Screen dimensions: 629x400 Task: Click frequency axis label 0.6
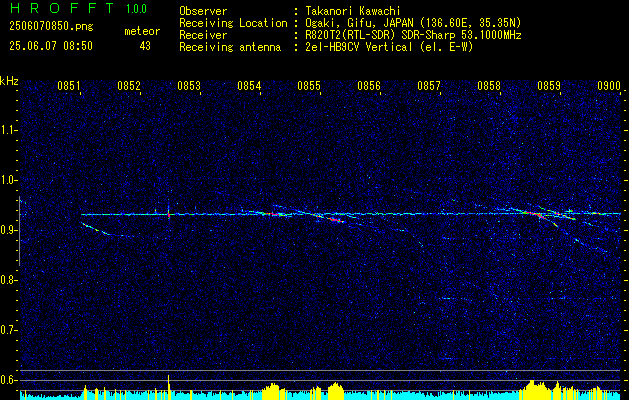(8, 380)
